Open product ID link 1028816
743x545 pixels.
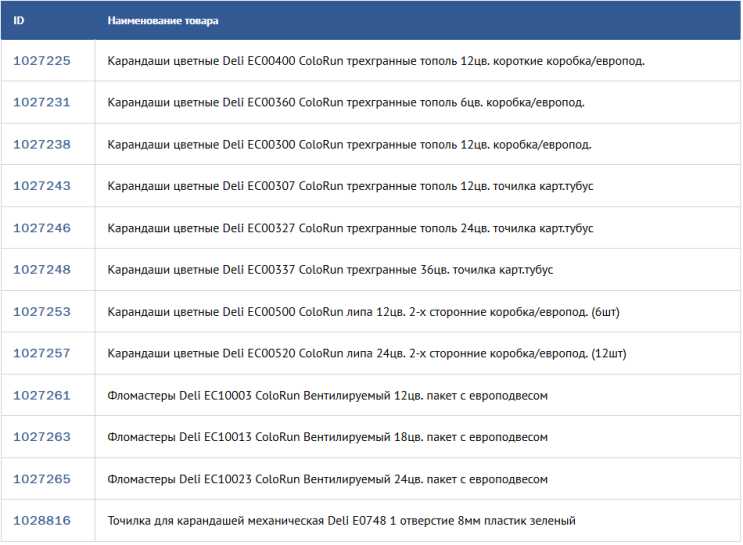pos(42,520)
